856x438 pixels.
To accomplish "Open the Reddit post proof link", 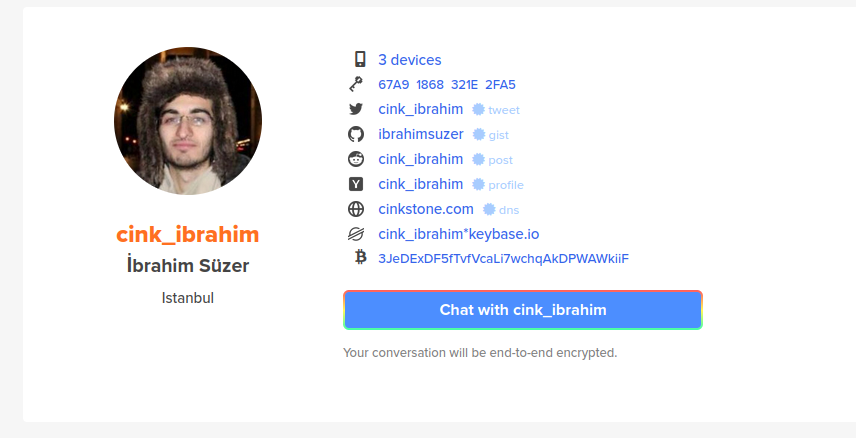I will coord(493,159).
